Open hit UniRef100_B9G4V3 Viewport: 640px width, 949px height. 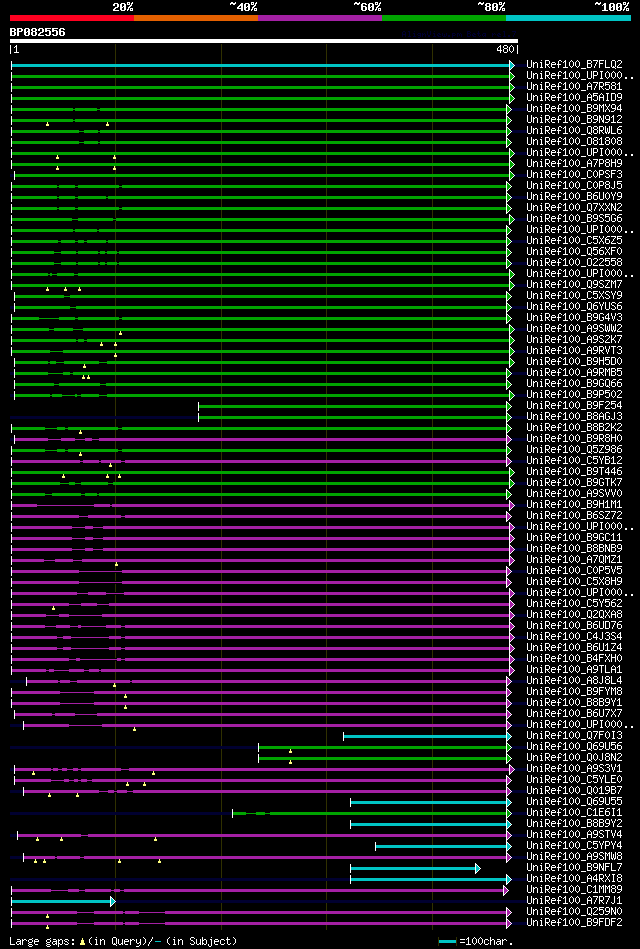click(574, 318)
